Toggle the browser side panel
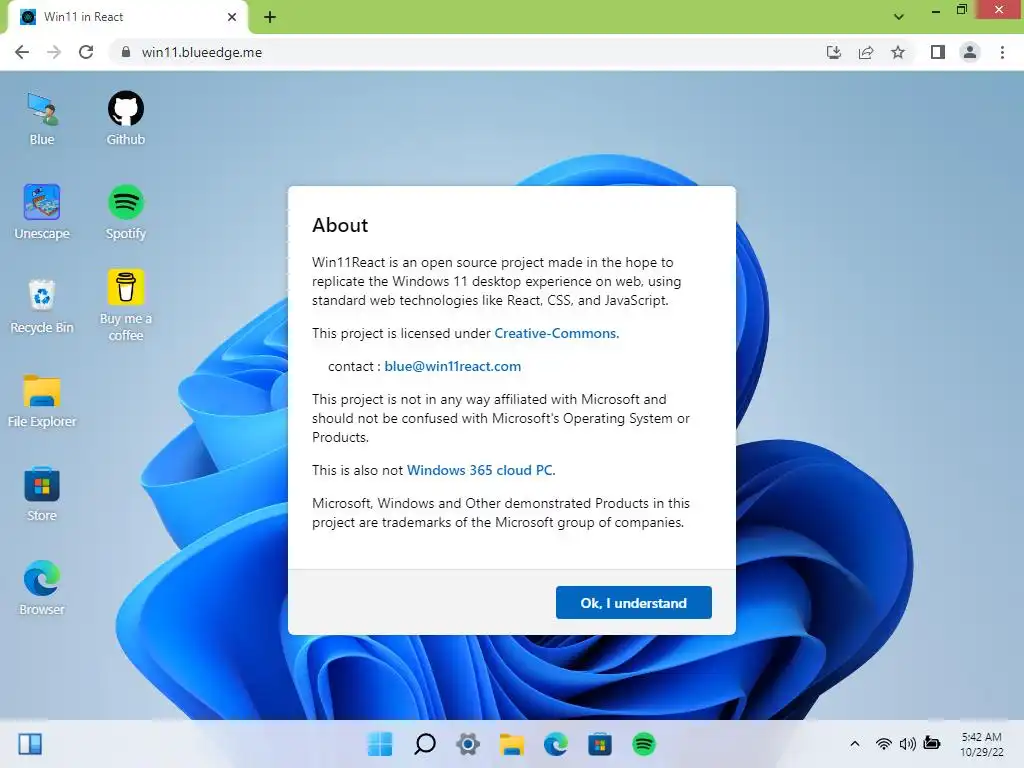 click(x=938, y=52)
